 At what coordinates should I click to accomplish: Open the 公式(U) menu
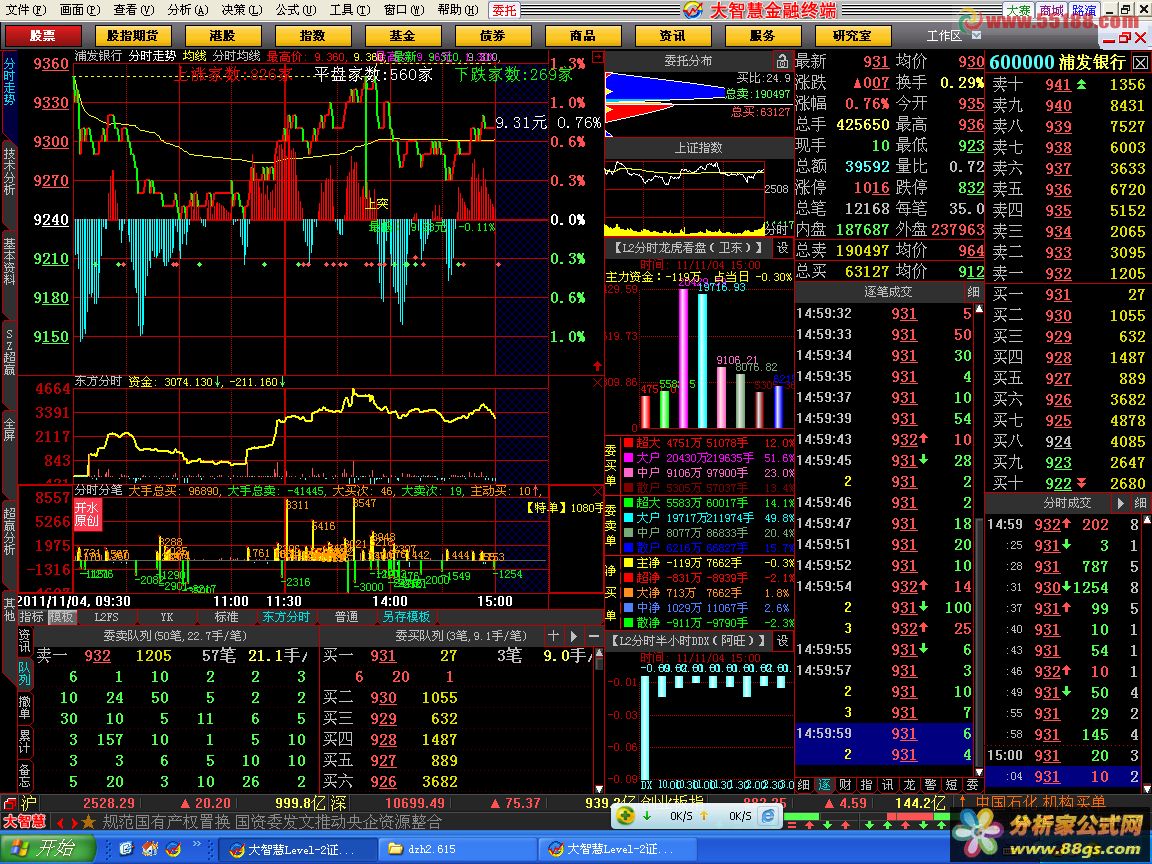(295, 10)
